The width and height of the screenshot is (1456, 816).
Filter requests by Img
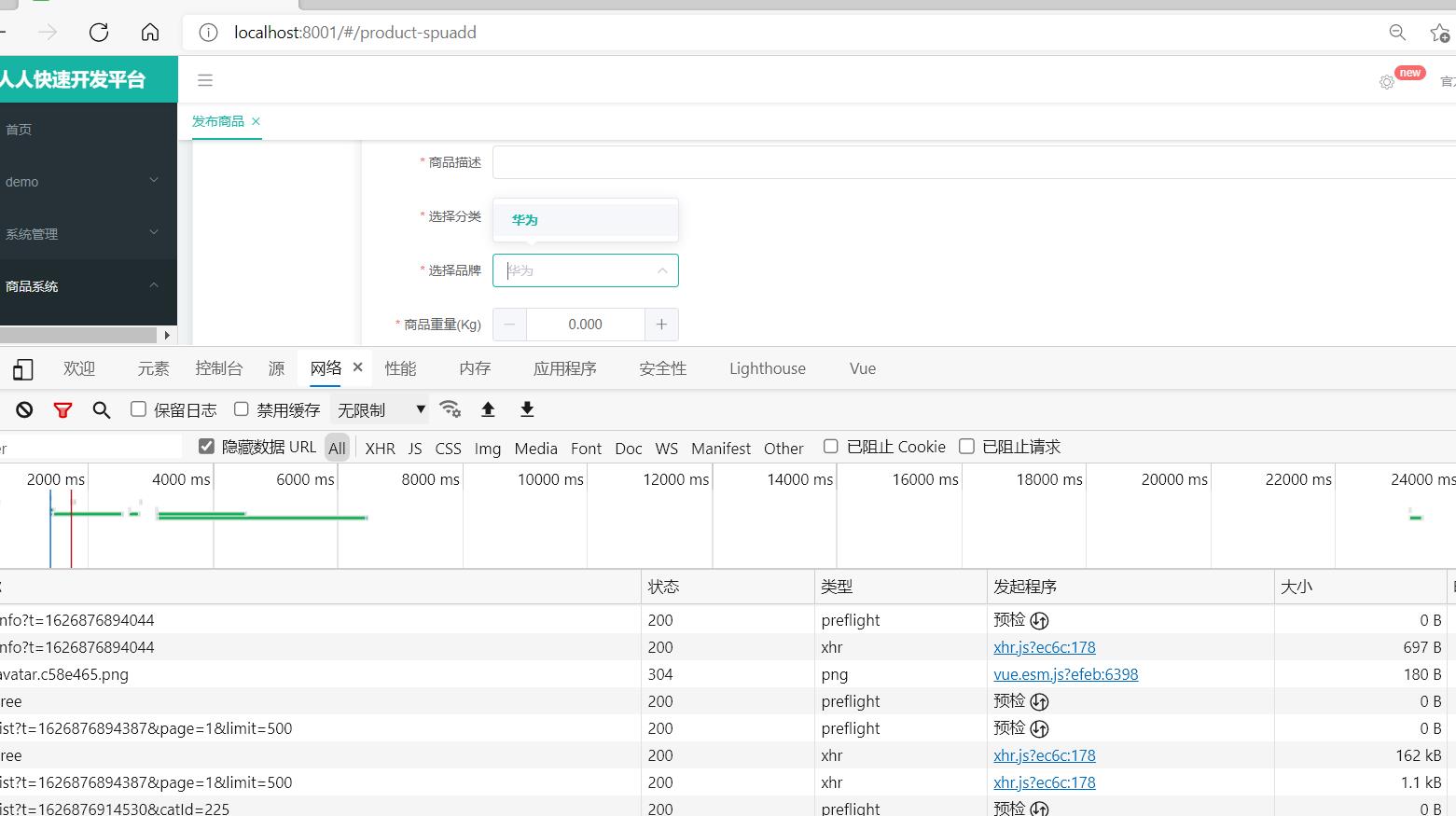pyautogui.click(x=488, y=448)
